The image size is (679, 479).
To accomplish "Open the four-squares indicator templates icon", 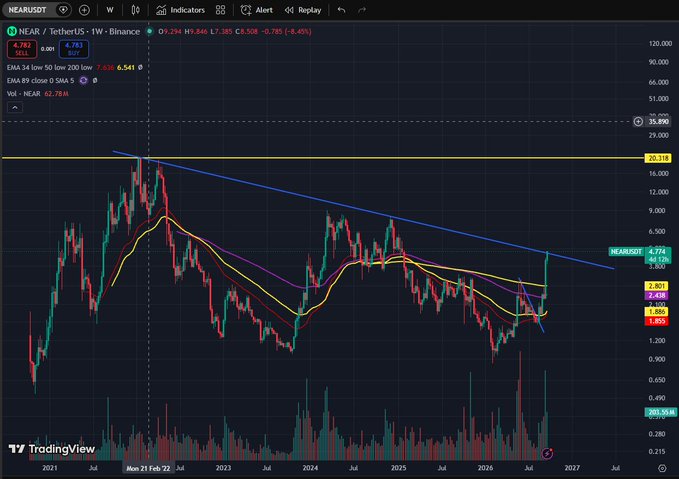I will coord(220,10).
